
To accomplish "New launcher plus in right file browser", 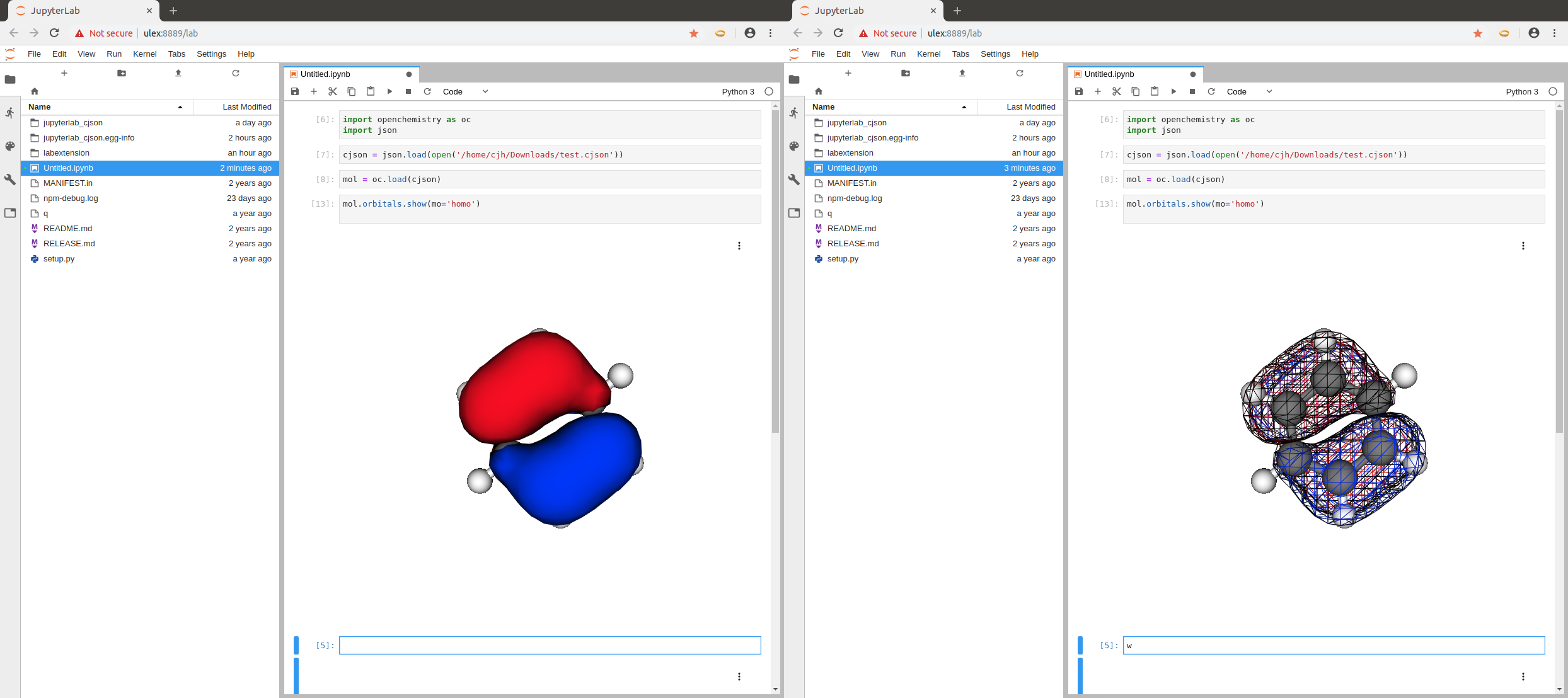I will click(x=848, y=73).
